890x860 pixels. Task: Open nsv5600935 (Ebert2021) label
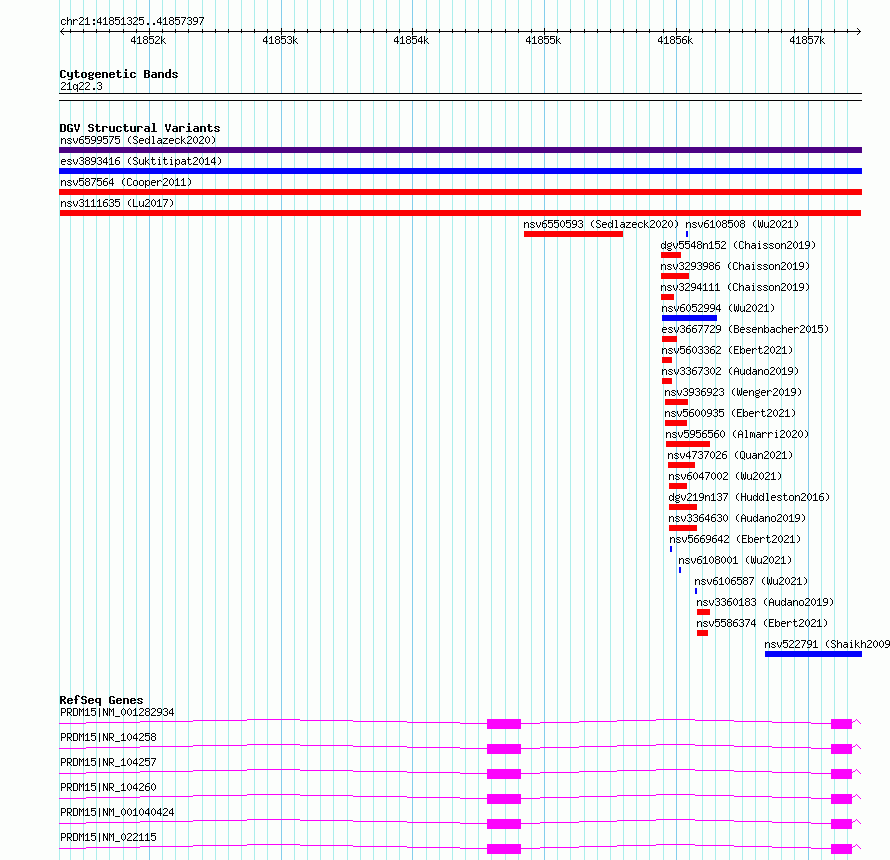click(x=730, y=413)
